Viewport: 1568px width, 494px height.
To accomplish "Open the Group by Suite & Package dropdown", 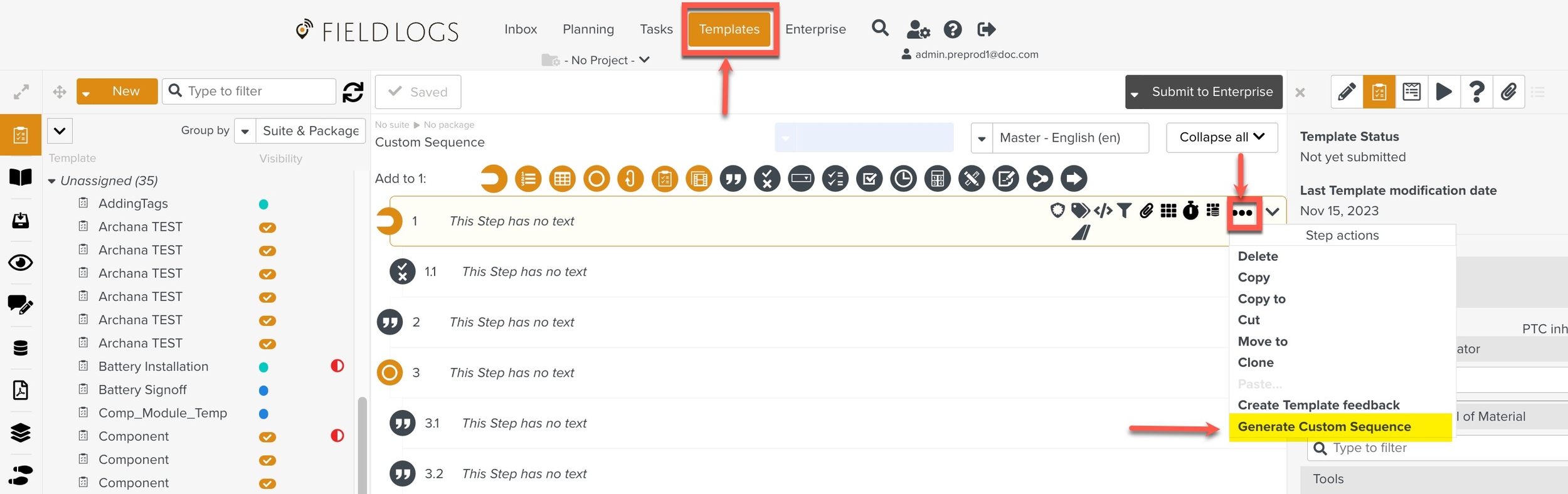I will (x=300, y=131).
